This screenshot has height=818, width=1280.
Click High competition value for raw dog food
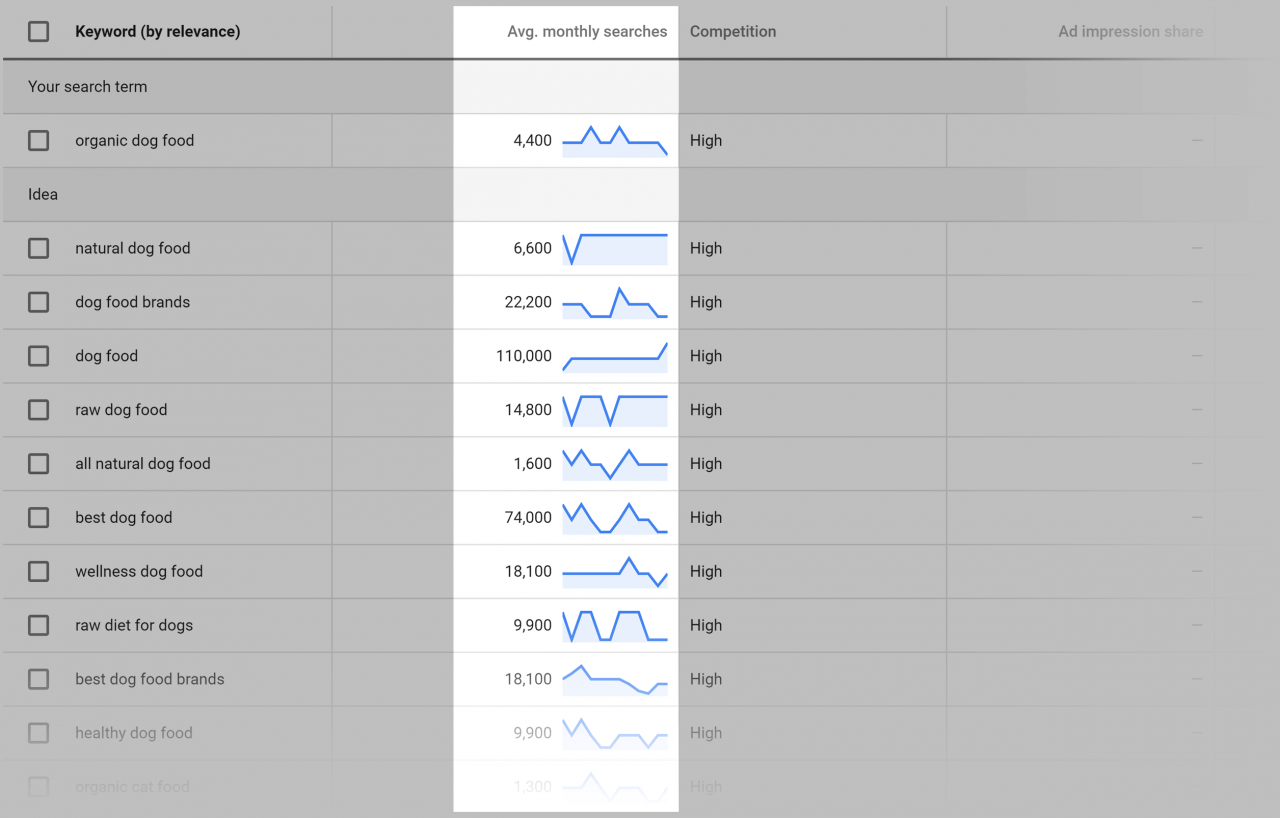coord(706,410)
